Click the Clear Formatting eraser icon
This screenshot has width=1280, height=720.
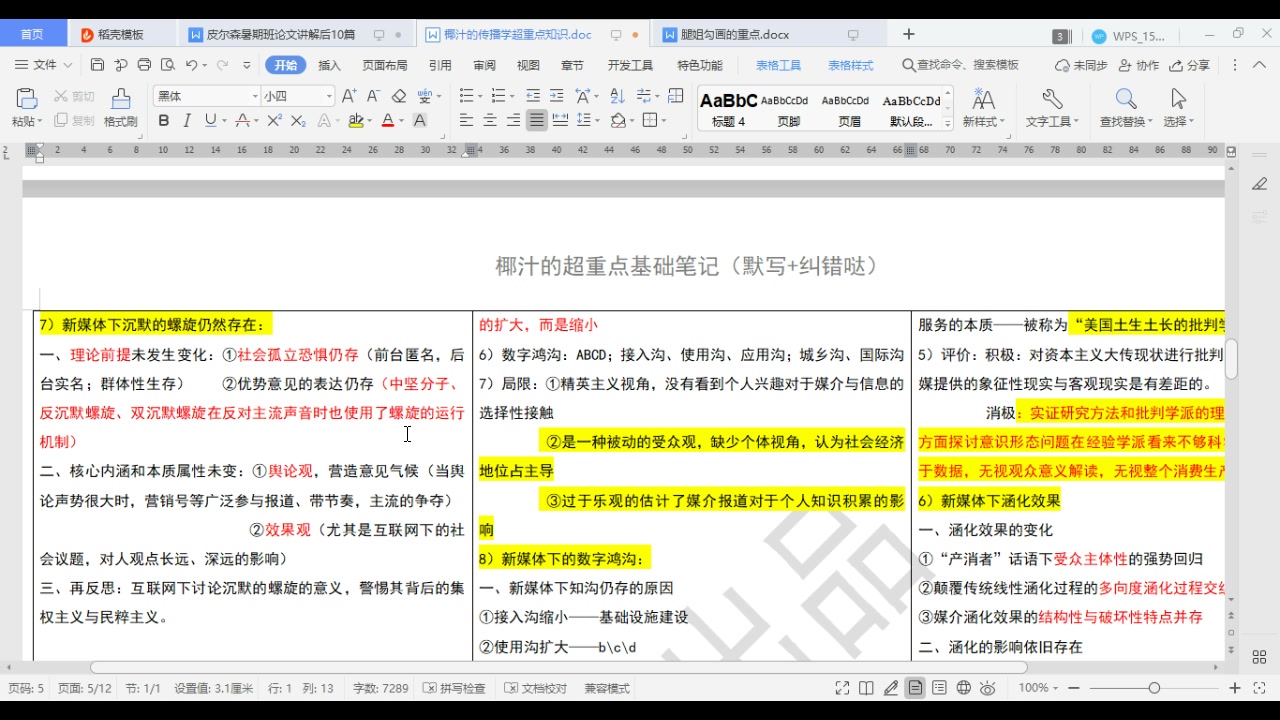coord(399,96)
